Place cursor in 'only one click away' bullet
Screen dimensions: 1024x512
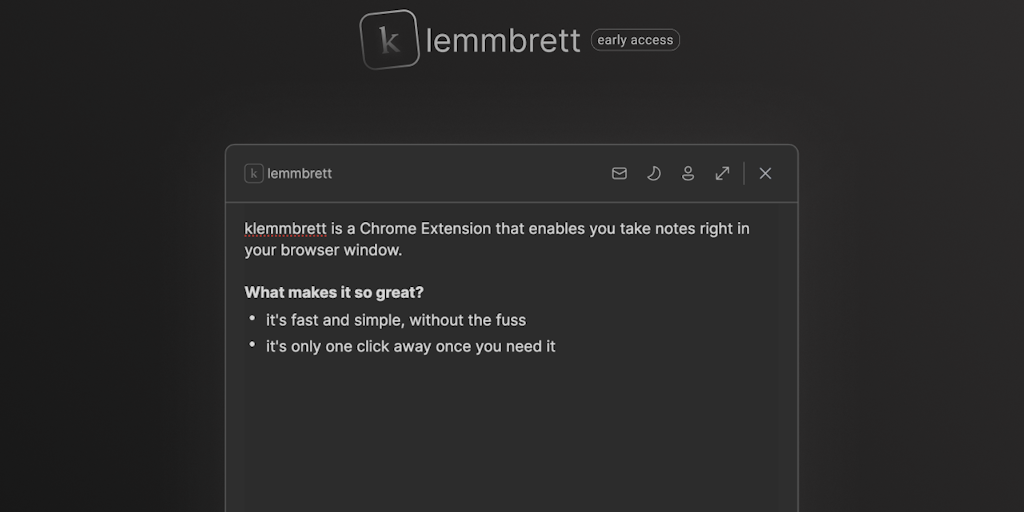coord(410,346)
